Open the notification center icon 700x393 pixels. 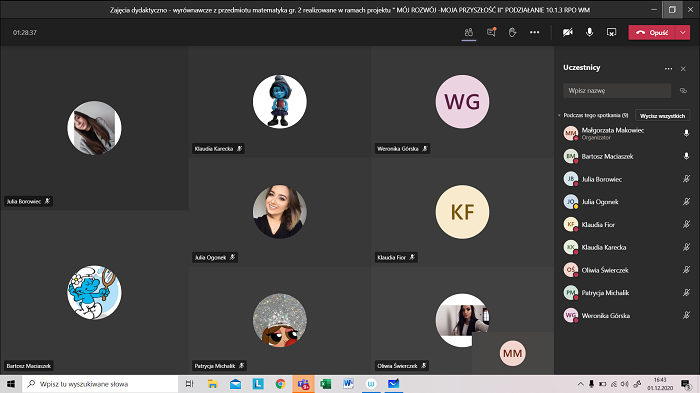point(686,384)
